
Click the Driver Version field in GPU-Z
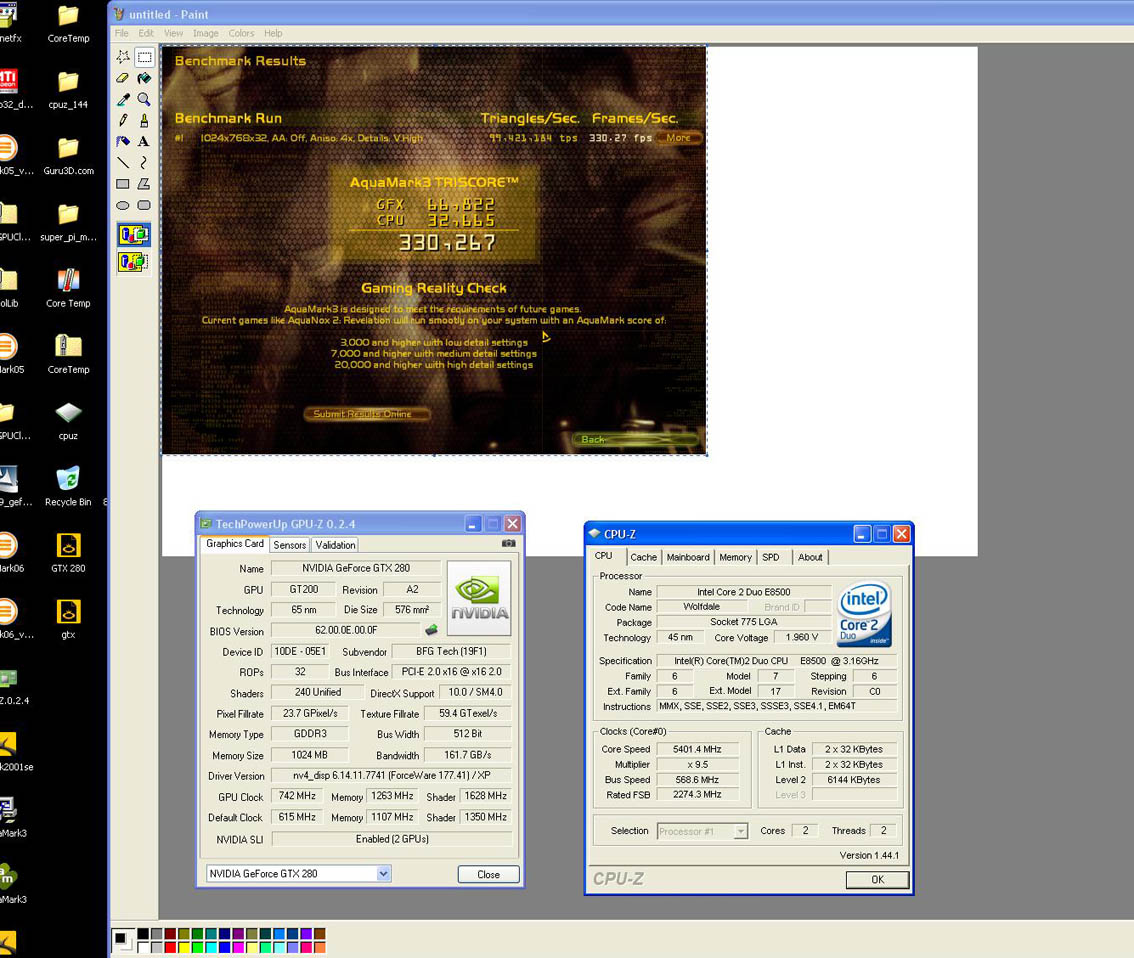391,775
